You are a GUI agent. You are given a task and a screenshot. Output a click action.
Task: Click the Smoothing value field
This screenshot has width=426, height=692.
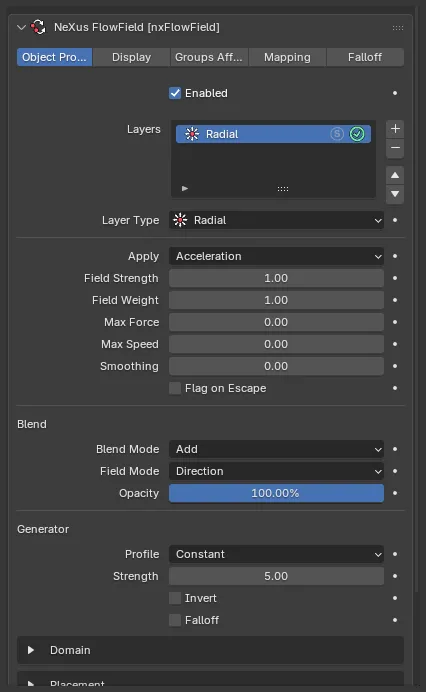[276, 366]
